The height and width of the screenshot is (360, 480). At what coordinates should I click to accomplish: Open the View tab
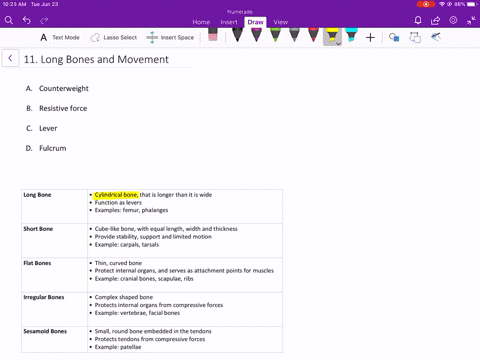coord(280,22)
